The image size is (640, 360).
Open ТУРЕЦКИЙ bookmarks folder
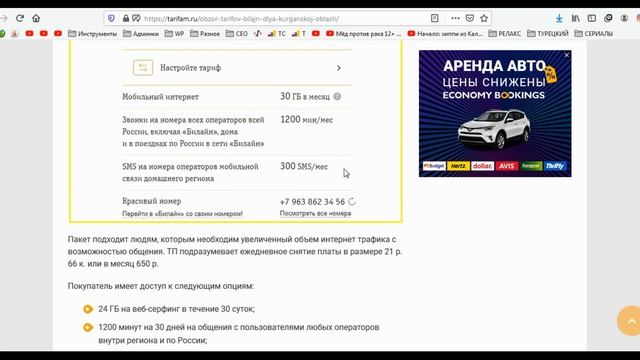(x=548, y=33)
